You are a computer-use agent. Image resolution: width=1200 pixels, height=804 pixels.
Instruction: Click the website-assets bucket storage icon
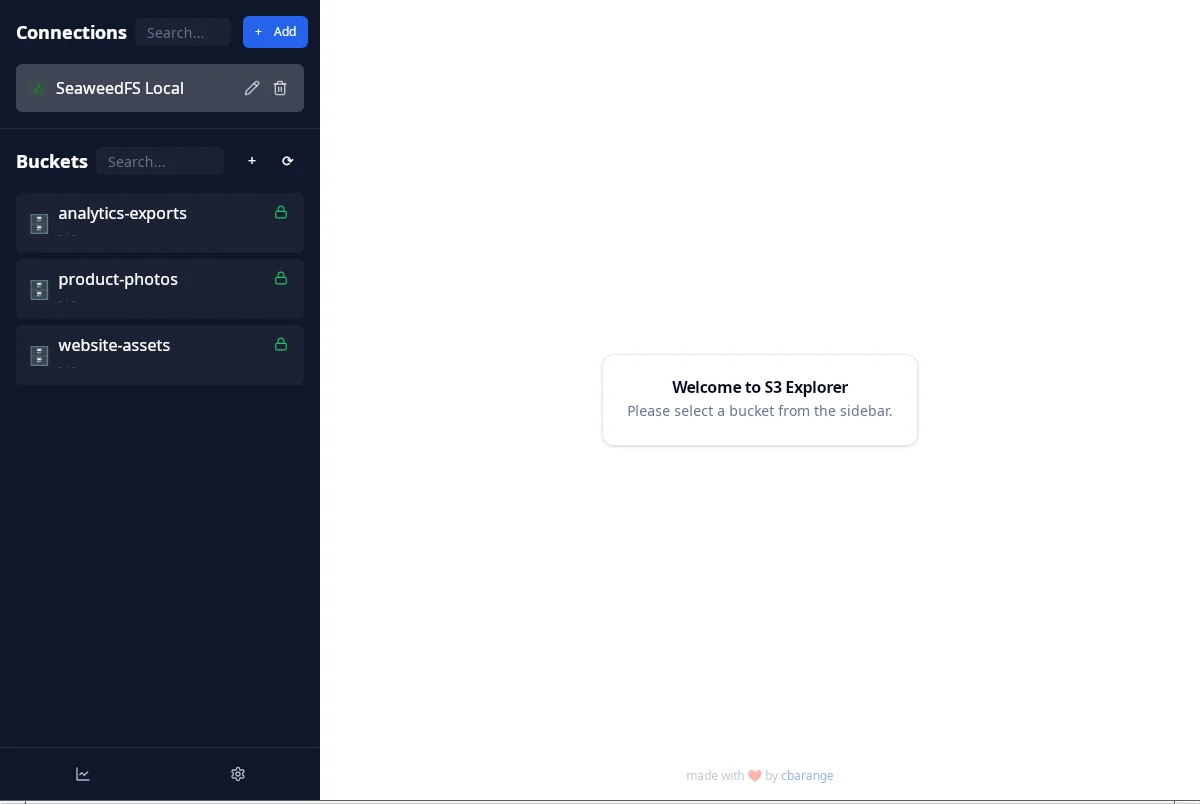(39, 355)
